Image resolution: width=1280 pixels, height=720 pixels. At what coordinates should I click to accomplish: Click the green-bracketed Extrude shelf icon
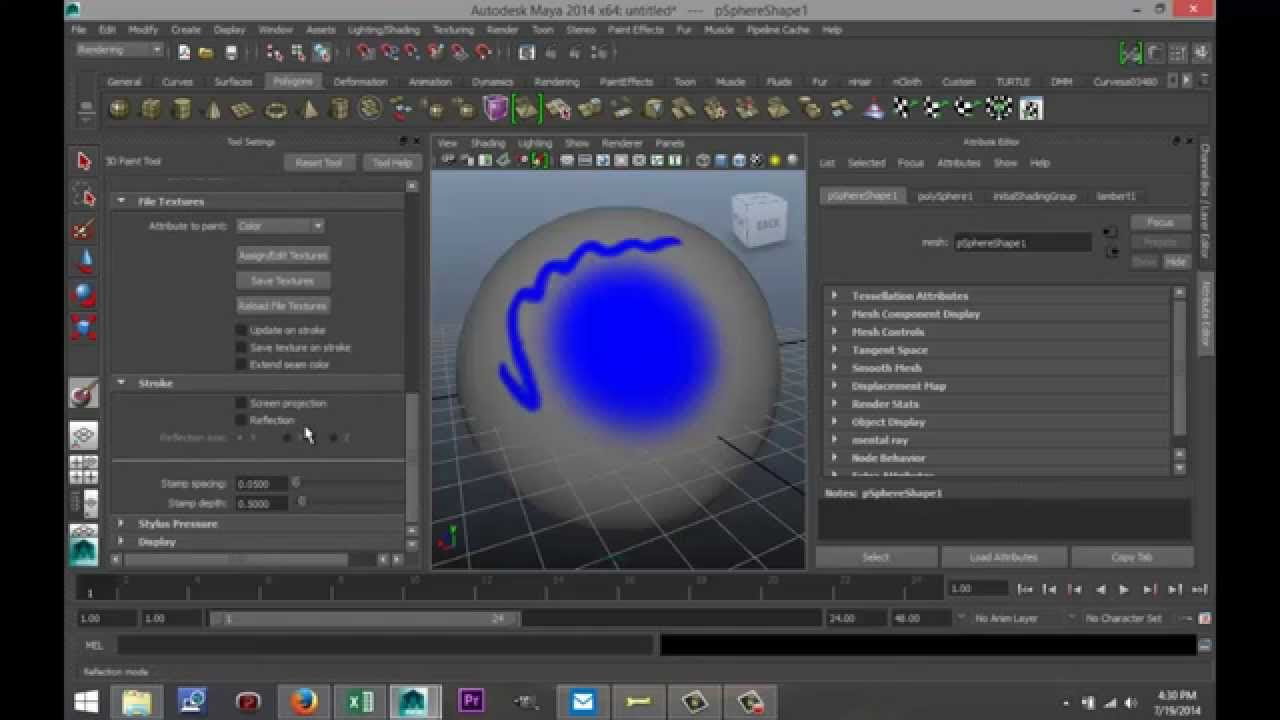tap(526, 108)
